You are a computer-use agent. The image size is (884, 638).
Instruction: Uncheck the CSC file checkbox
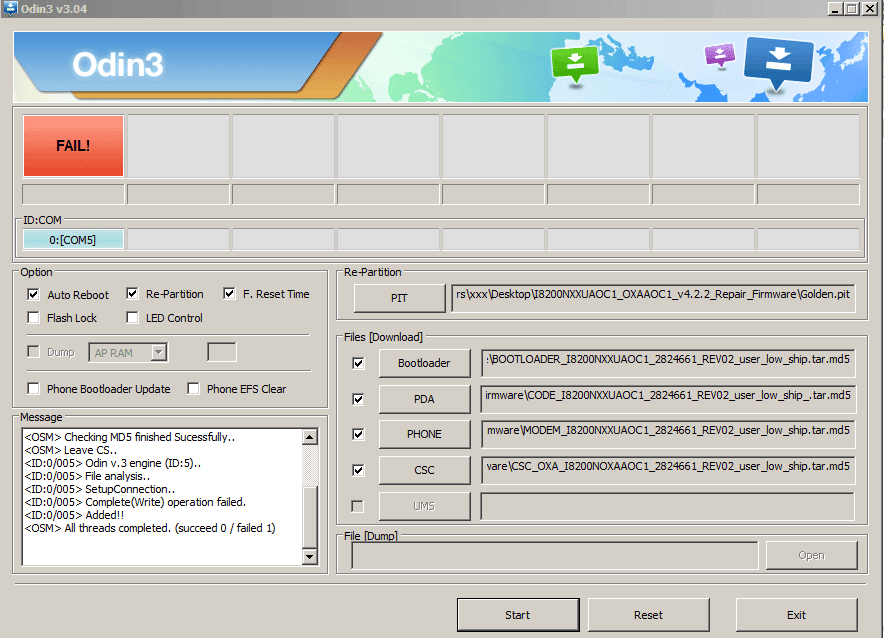coord(358,470)
